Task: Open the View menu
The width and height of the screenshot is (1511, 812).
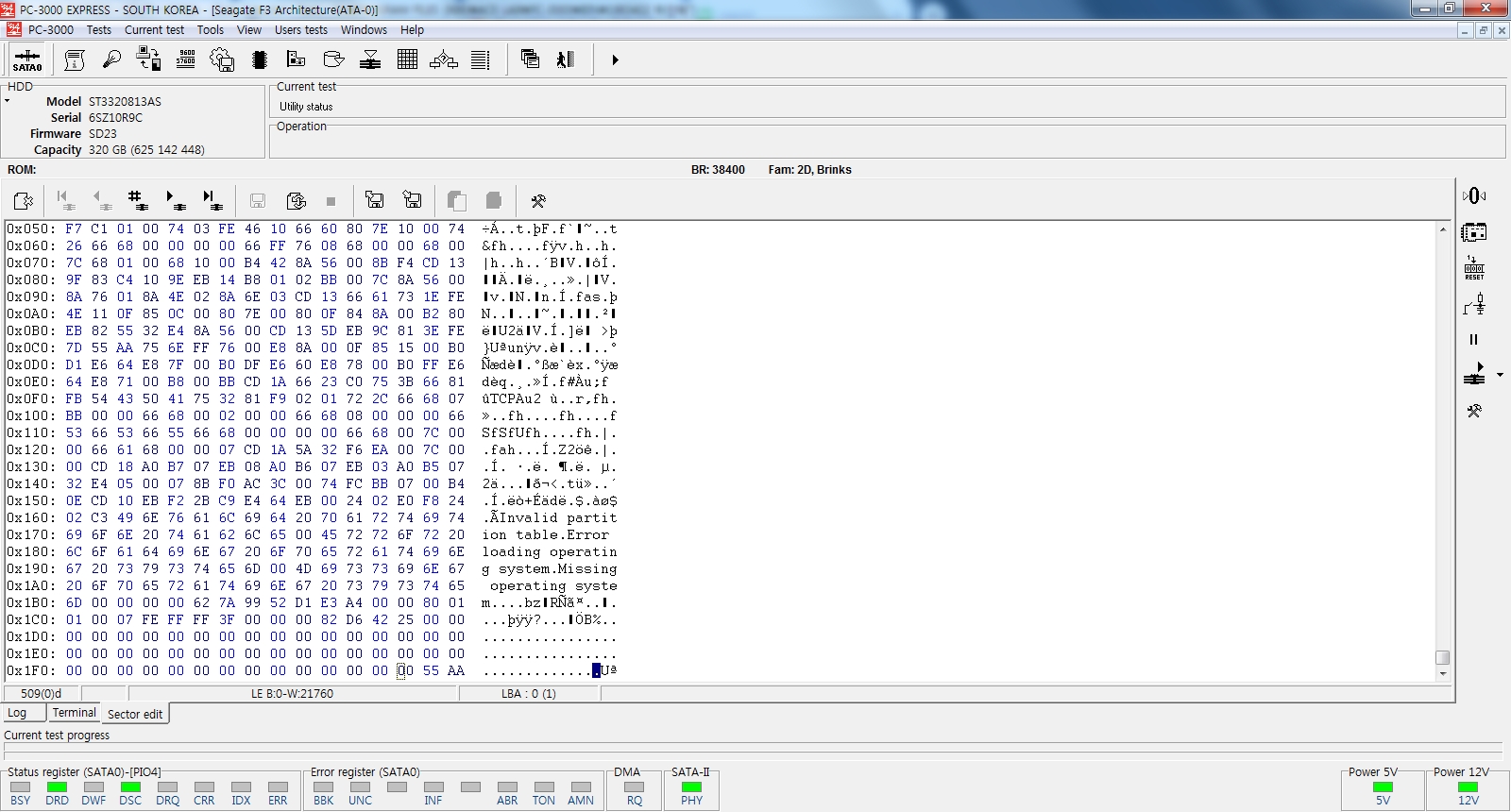Action: 249,29
